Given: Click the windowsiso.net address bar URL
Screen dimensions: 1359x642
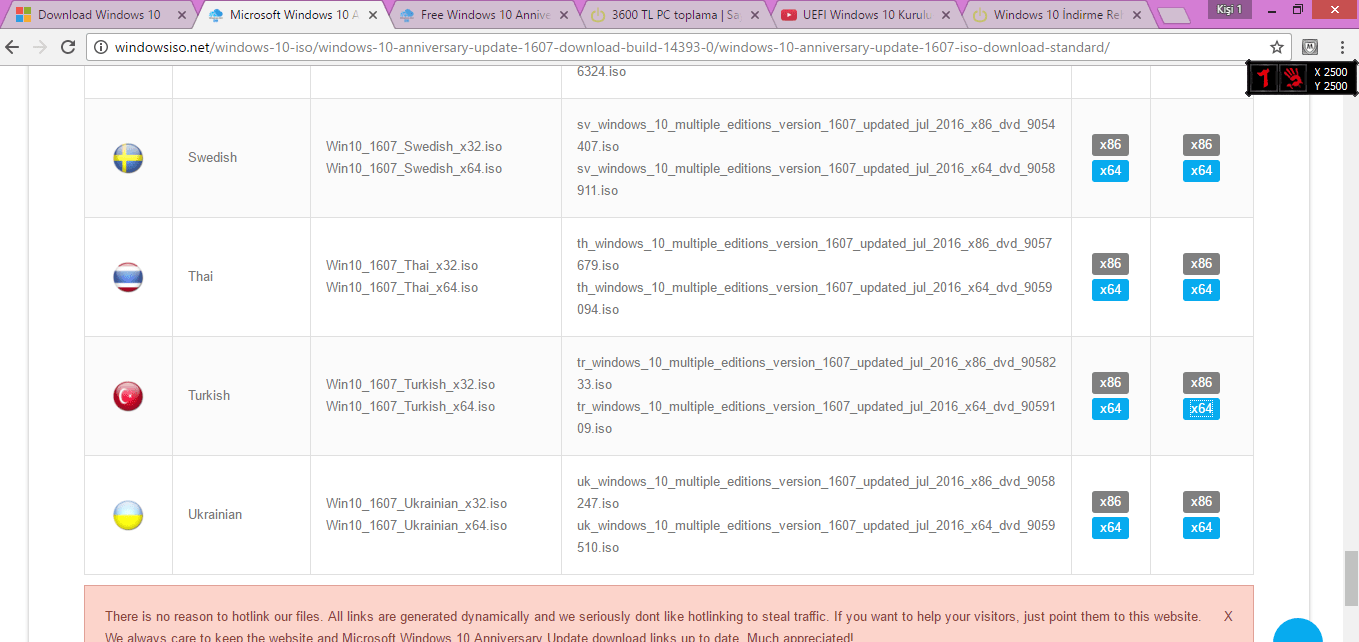Looking at the screenshot, I should pos(612,48).
